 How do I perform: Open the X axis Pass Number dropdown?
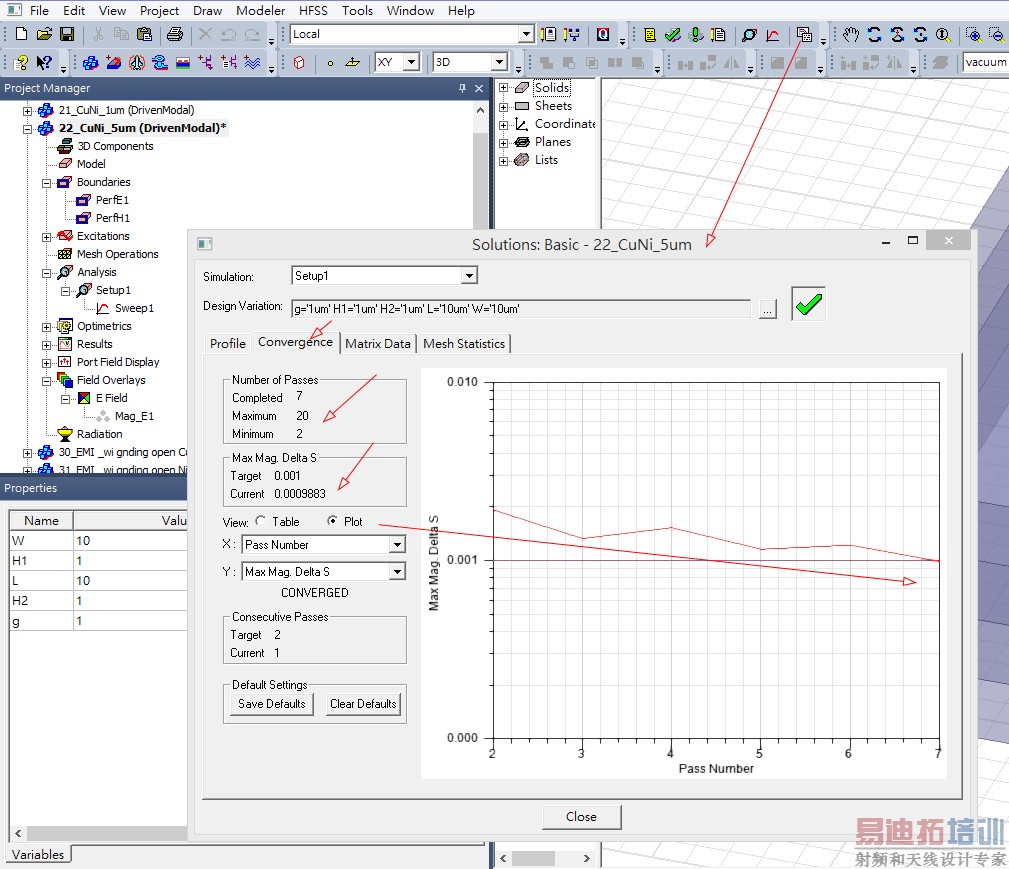coord(397,545)
